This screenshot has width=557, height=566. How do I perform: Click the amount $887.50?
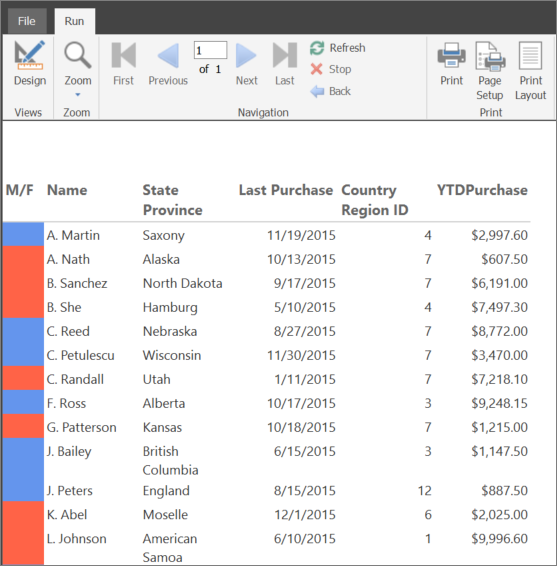[x=505, y=491]
